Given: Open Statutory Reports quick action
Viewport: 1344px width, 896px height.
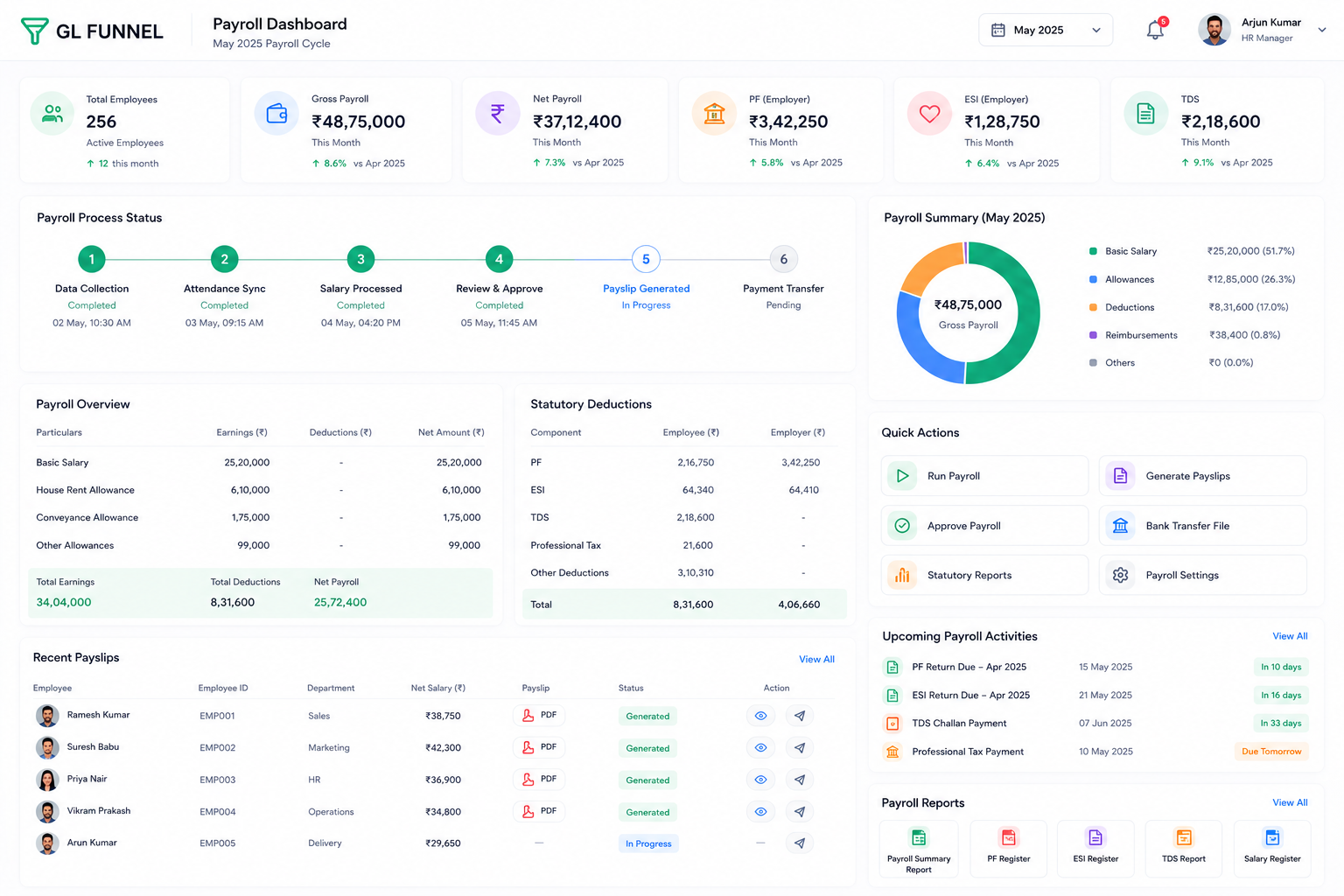Looking at the screenshot, I should click(x=984, y=575).
